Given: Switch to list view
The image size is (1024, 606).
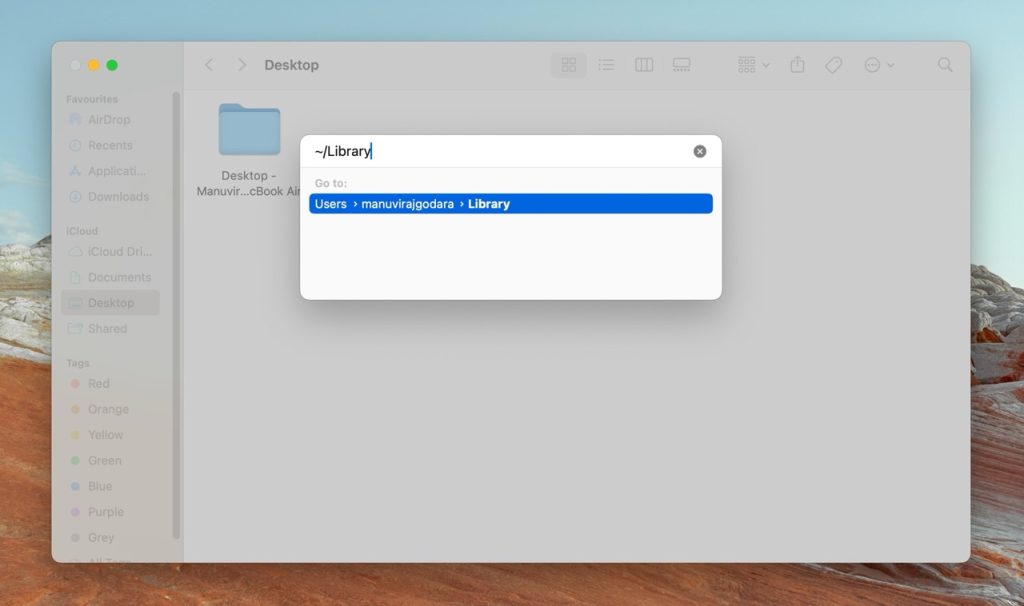Looking at the screenshot, I should click(x=606, y=64).
